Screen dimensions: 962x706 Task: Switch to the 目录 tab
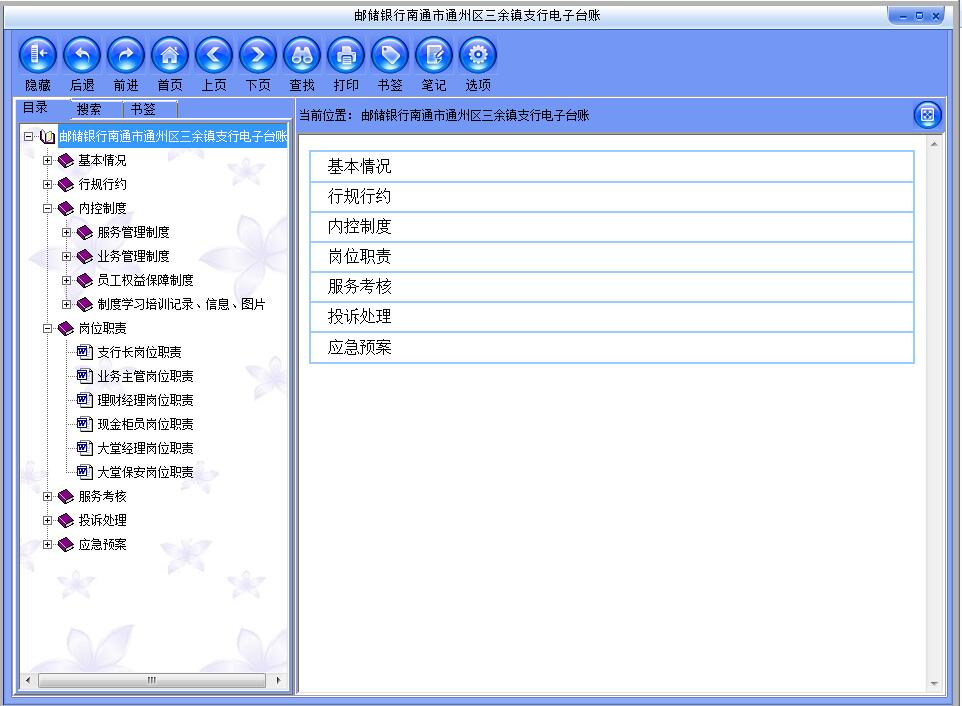[x=36, y=108]
